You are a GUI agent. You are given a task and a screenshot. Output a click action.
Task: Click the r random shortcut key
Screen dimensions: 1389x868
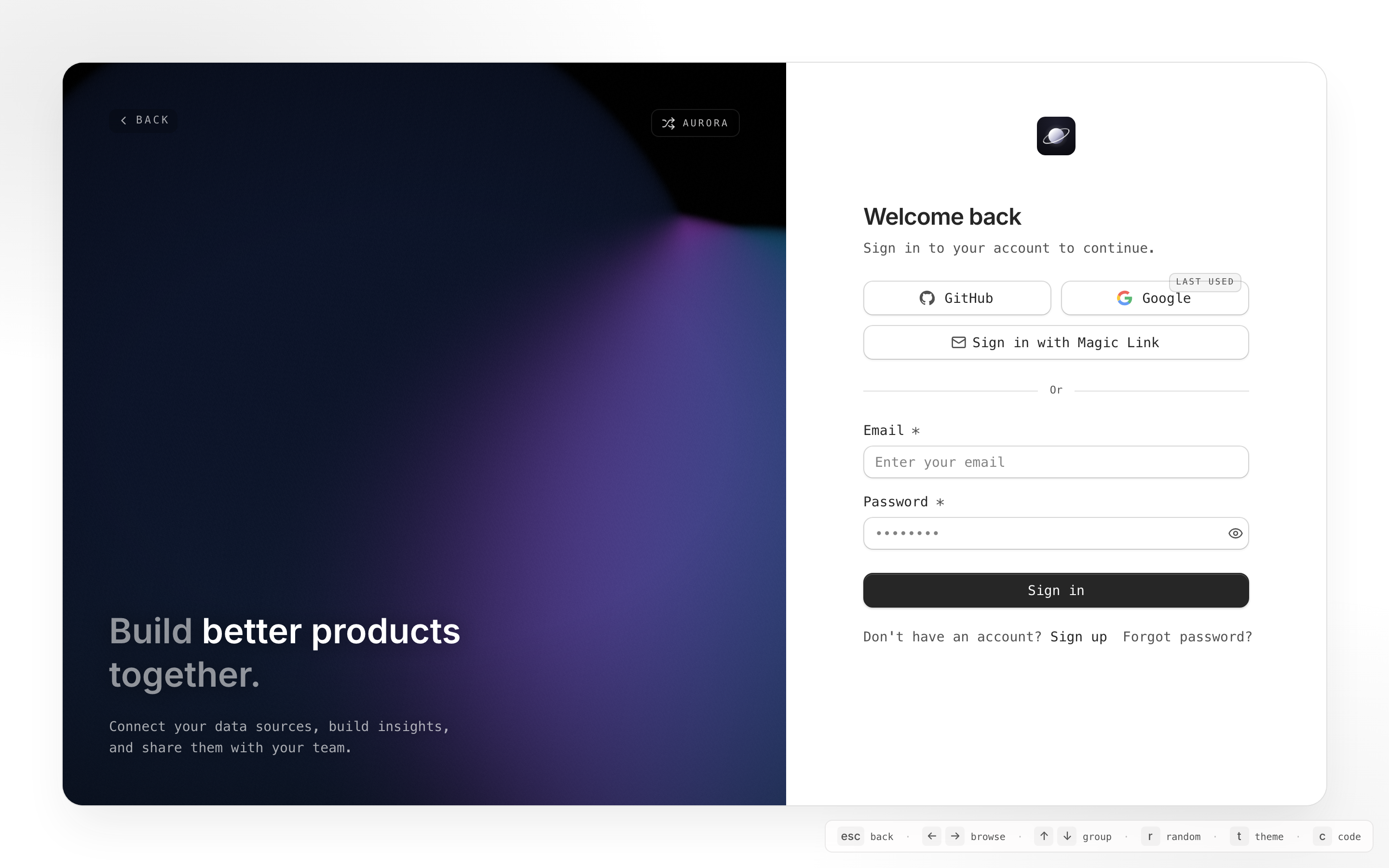coord(1150,837)
